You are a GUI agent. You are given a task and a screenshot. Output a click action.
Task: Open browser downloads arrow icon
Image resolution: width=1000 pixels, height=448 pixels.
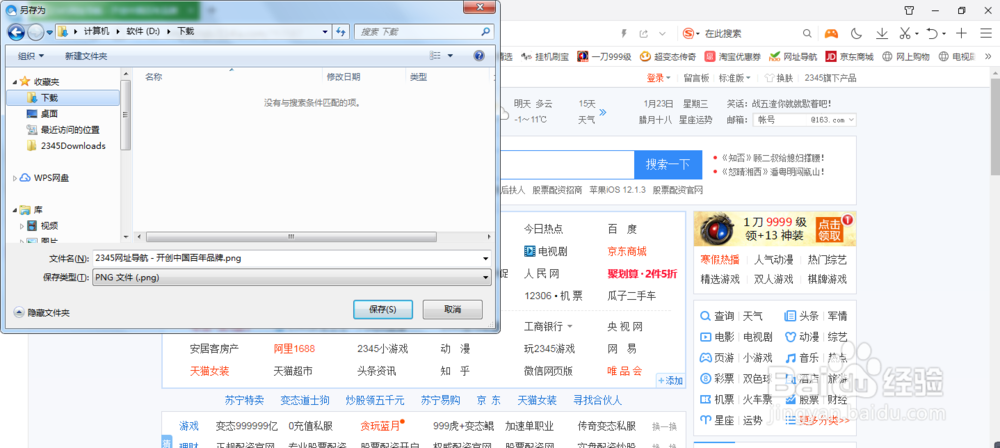coord(882,33)
